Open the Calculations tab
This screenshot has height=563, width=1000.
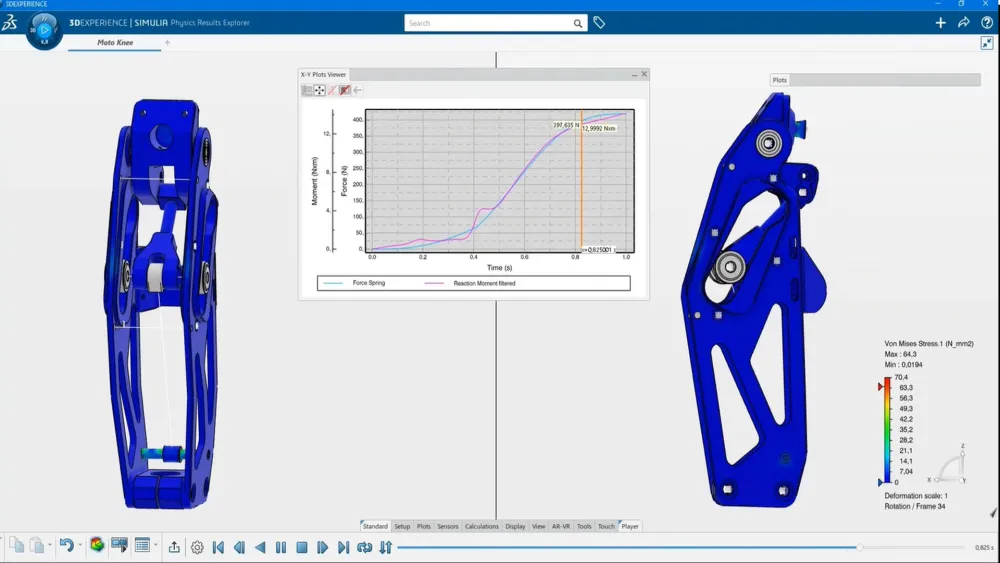coord(482,526)
